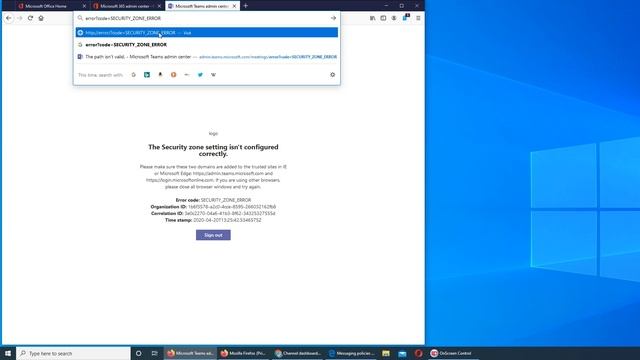This screenshot has width=640, height=360.
Task: Open the Windows Start menu
Action: [8, 353]
